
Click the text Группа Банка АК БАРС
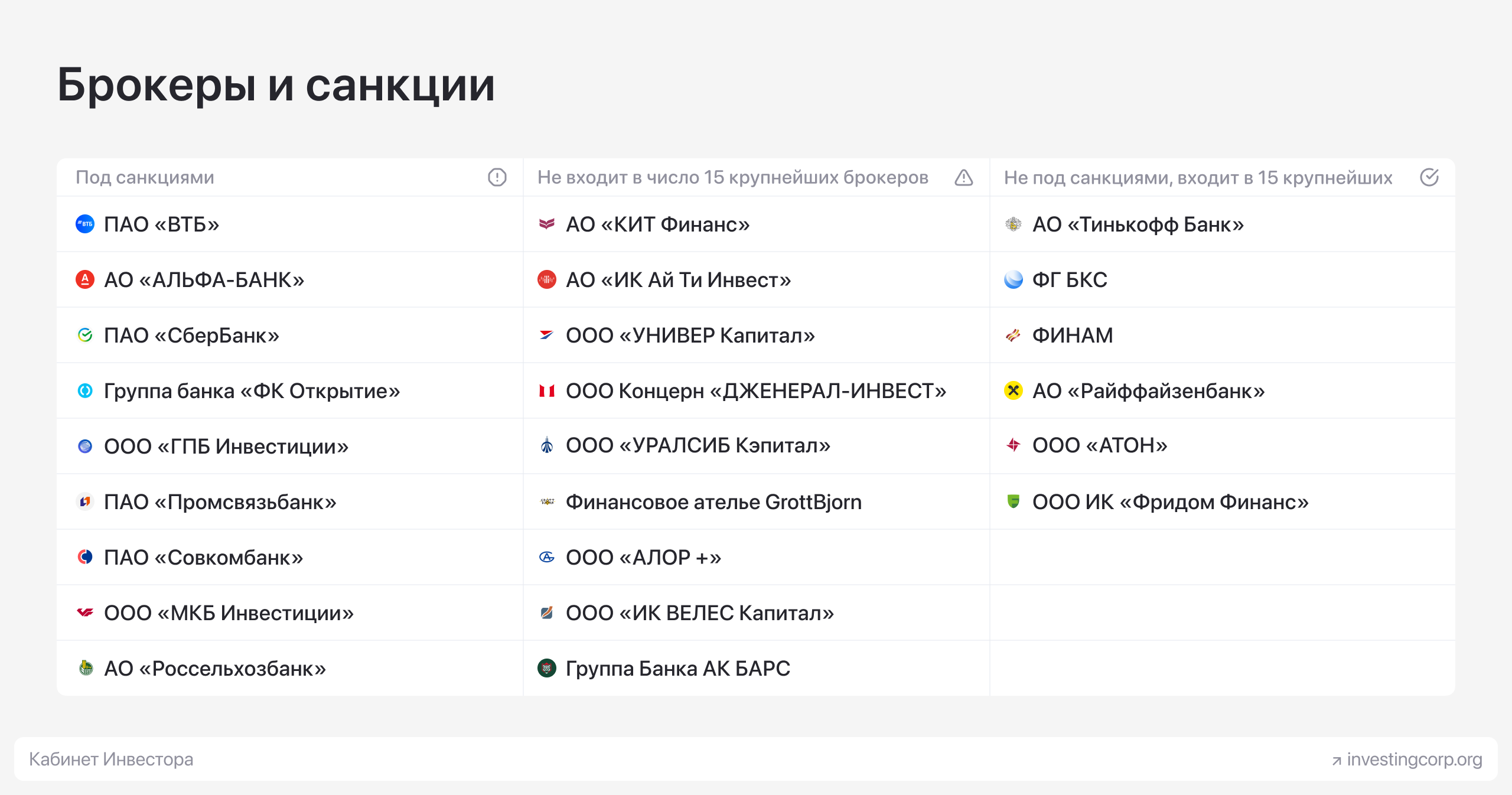coord(678,669)
